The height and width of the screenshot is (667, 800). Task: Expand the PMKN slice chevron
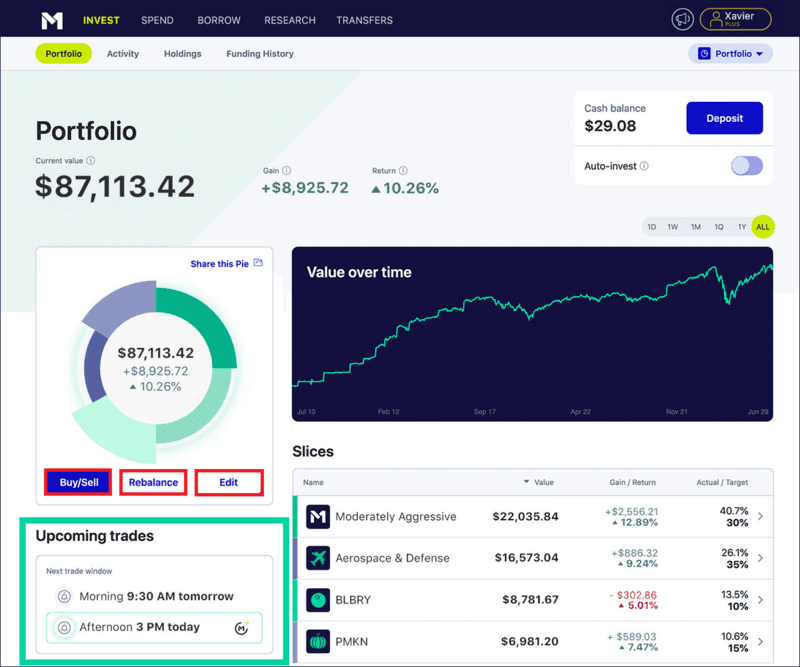(x=761, y=641)
